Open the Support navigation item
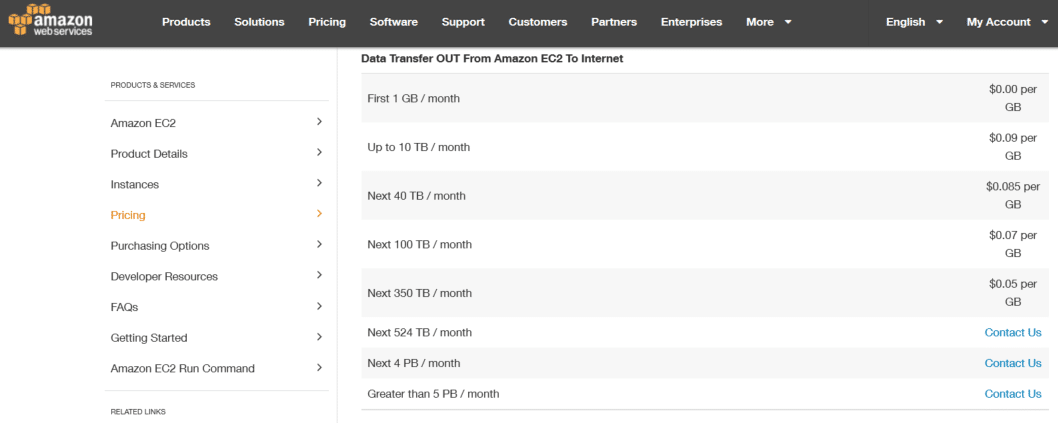Viewport: 1058px width, 423px height. pos(463,22)
